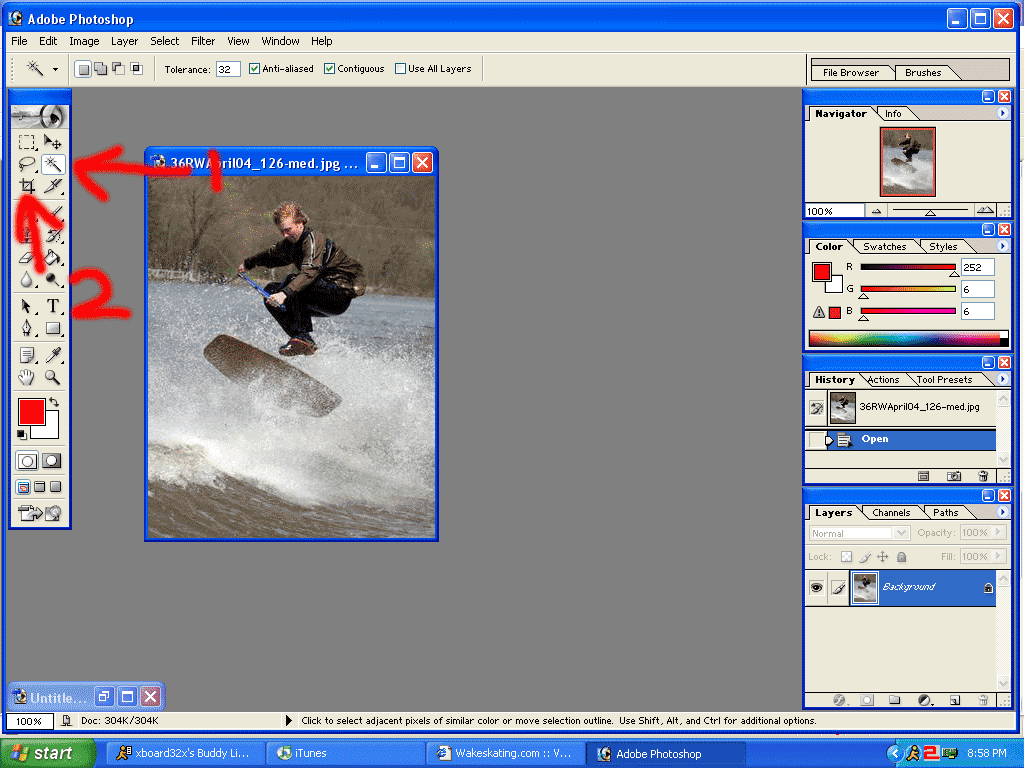Open the Layers panel flyout menu arrow
This screenshot has height=768, width=1024.
(x=1003, y=513)
